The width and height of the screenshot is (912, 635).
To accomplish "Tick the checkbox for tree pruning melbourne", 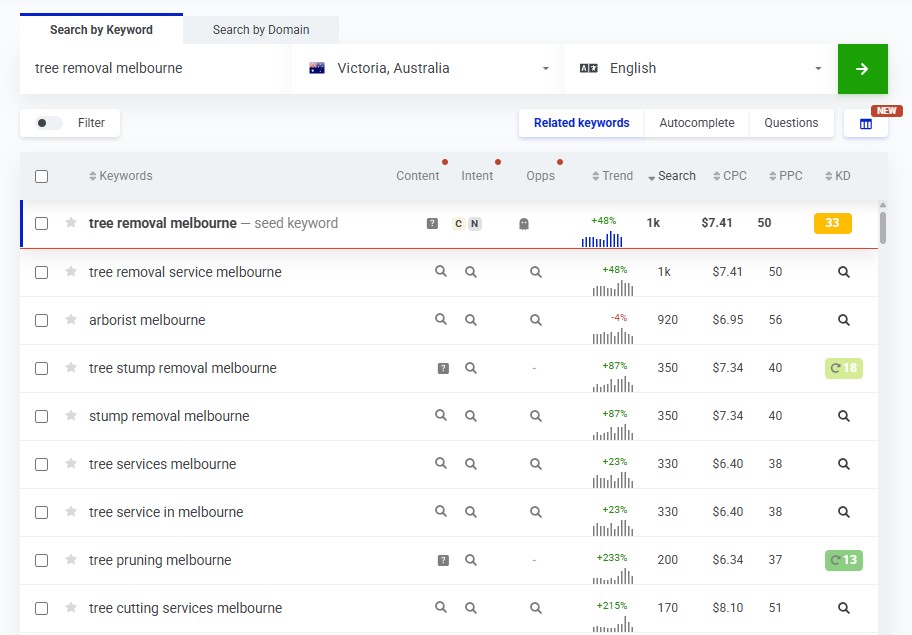I will (x=41, y=560).
